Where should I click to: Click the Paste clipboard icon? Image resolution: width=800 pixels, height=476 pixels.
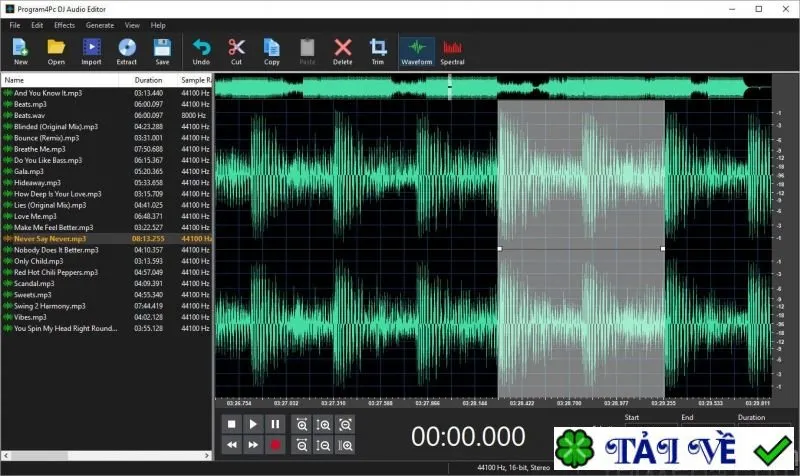click(x=307, y=52)
